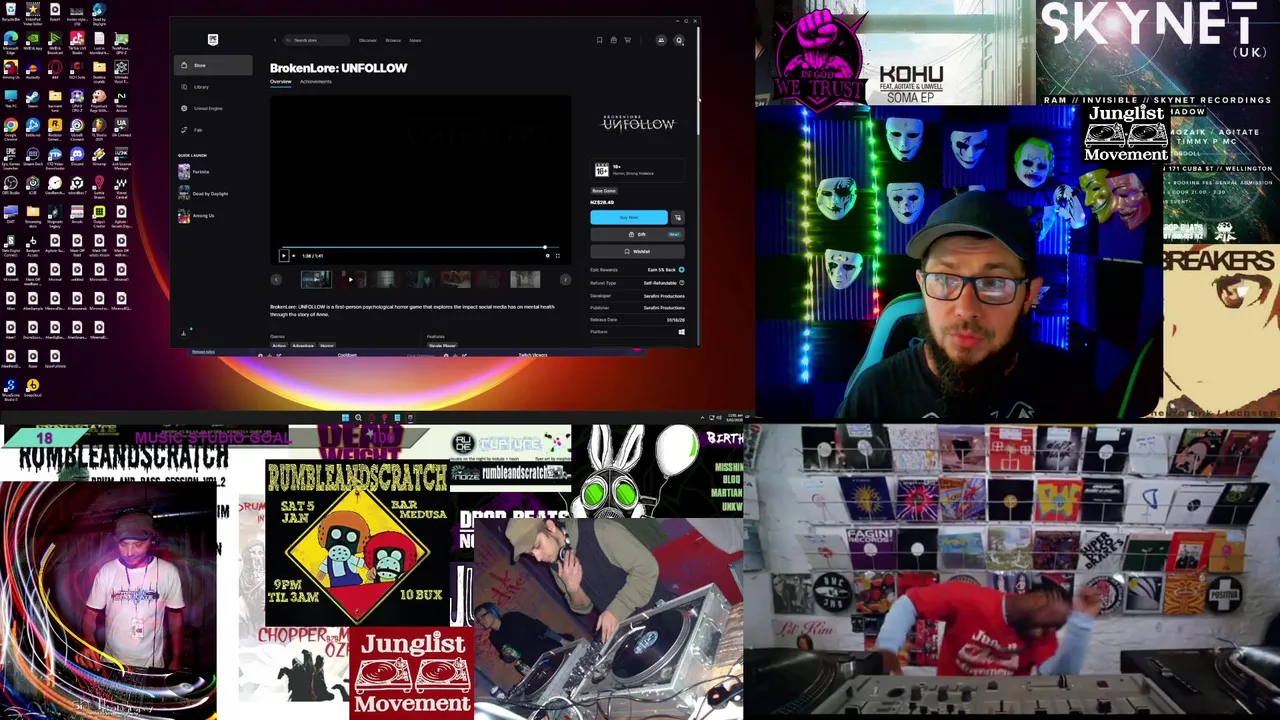
Task: Click the Epic Games logo in launcher
Action: click(x=213, y=40)
